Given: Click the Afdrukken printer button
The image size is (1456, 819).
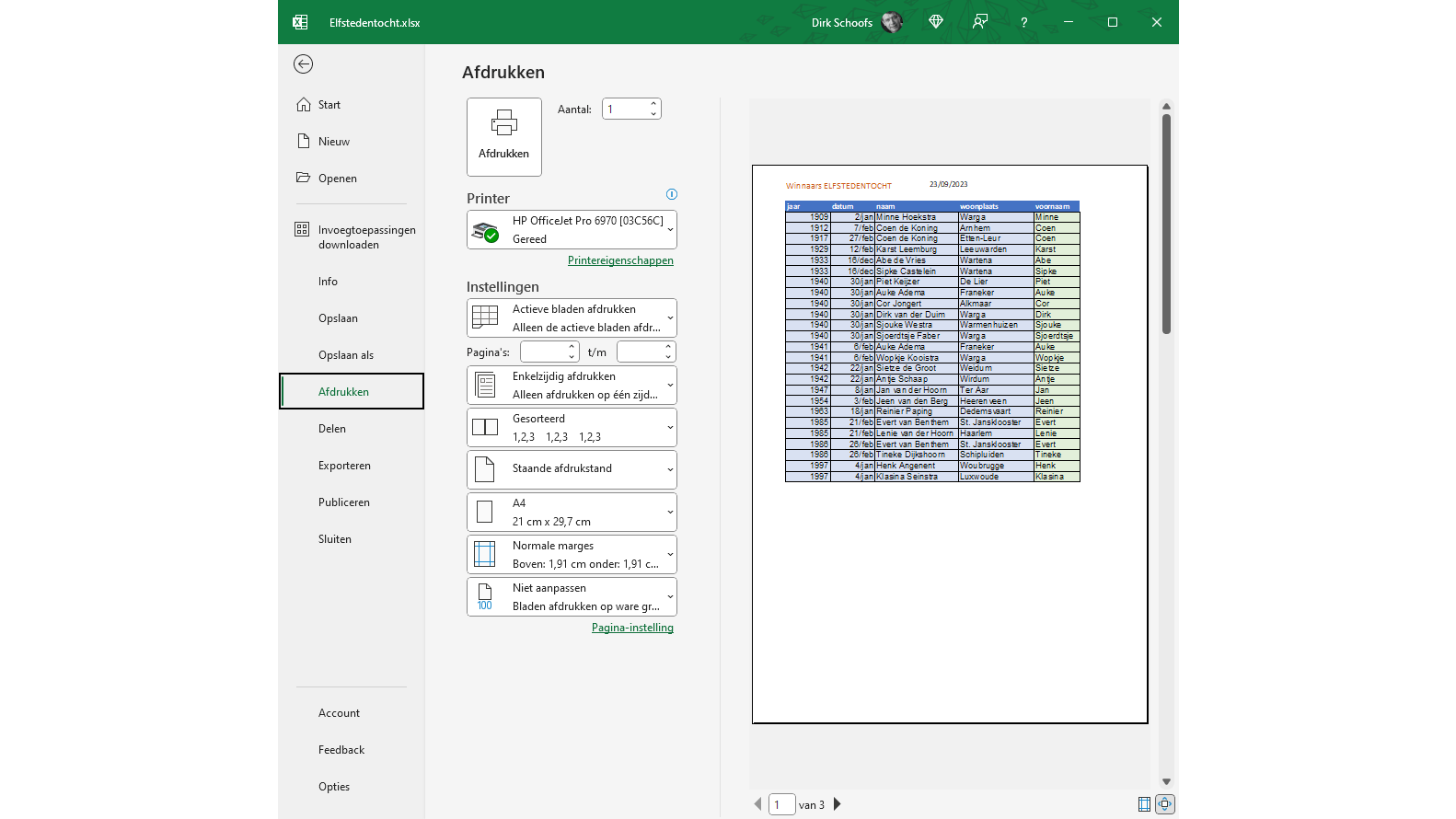Looking at the screenshot, I should (503, 136).
